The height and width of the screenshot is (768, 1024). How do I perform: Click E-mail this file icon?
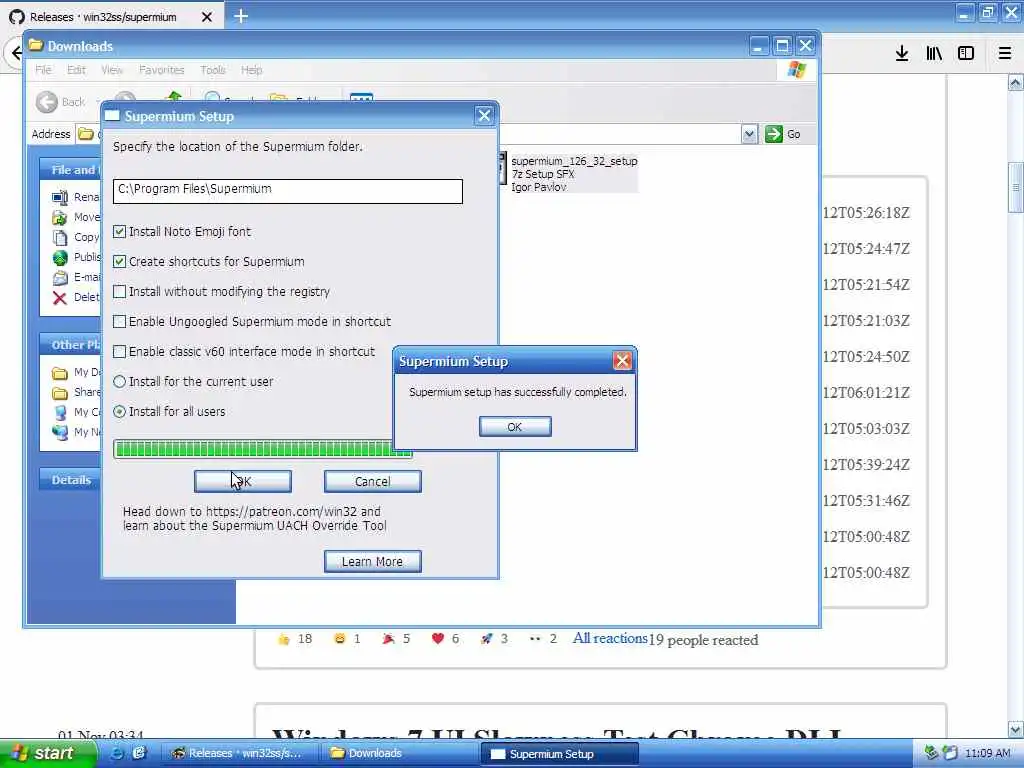(x=60, y=278)
